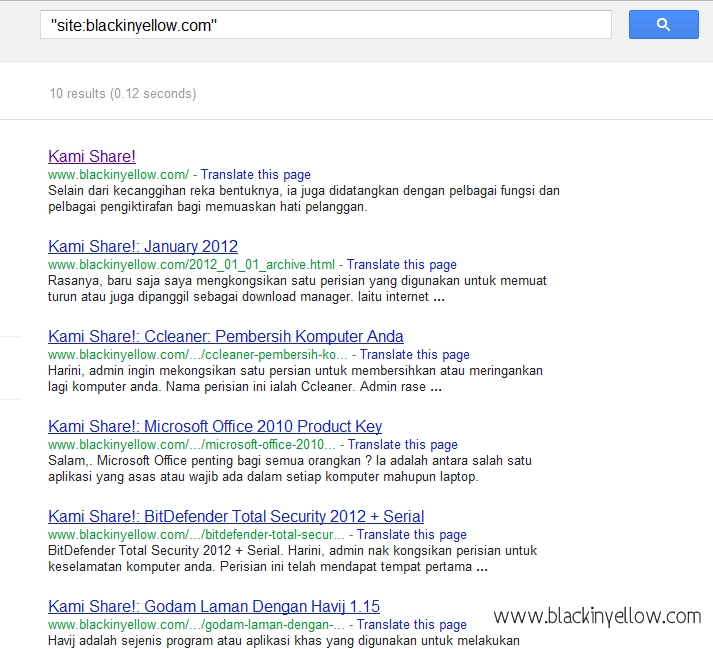Translate the www.blackinyellow.com/ homepage result
The image size is (713, 649).
click(x=256, y=175)
